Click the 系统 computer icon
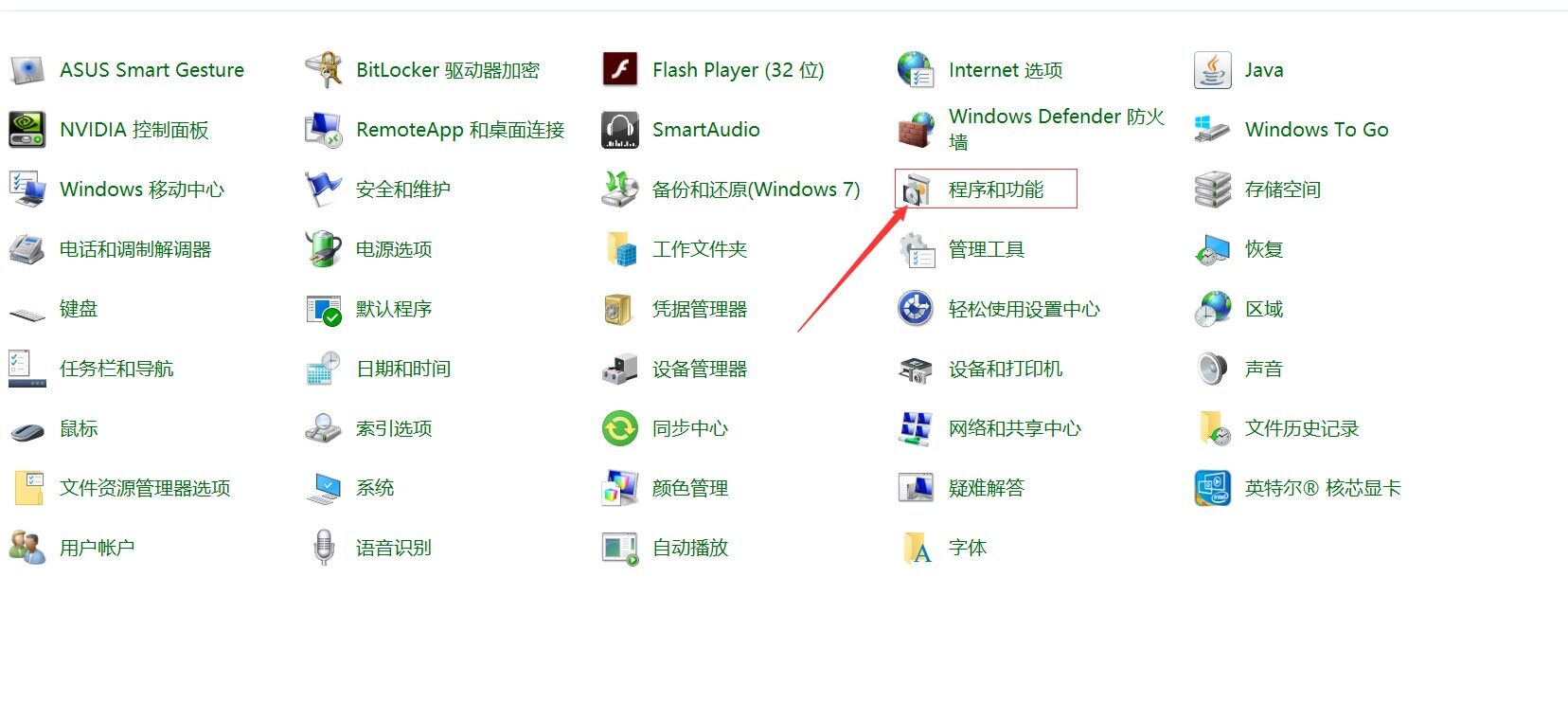This screenshot has height=704, width=1568. (324, 488)
